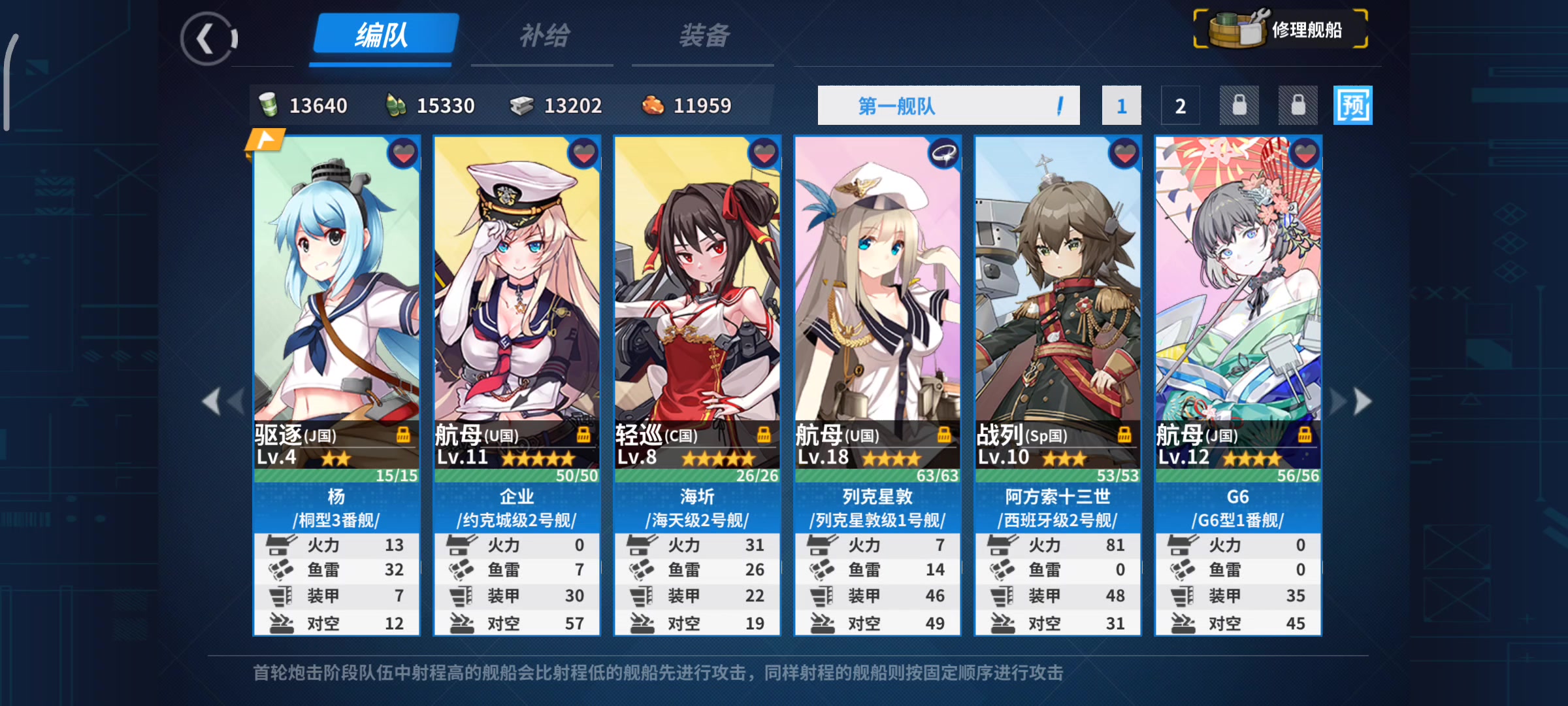Toggle the heart icon on 杨's card
Screen dimensions: 1568x706
[x=404, y=154]
